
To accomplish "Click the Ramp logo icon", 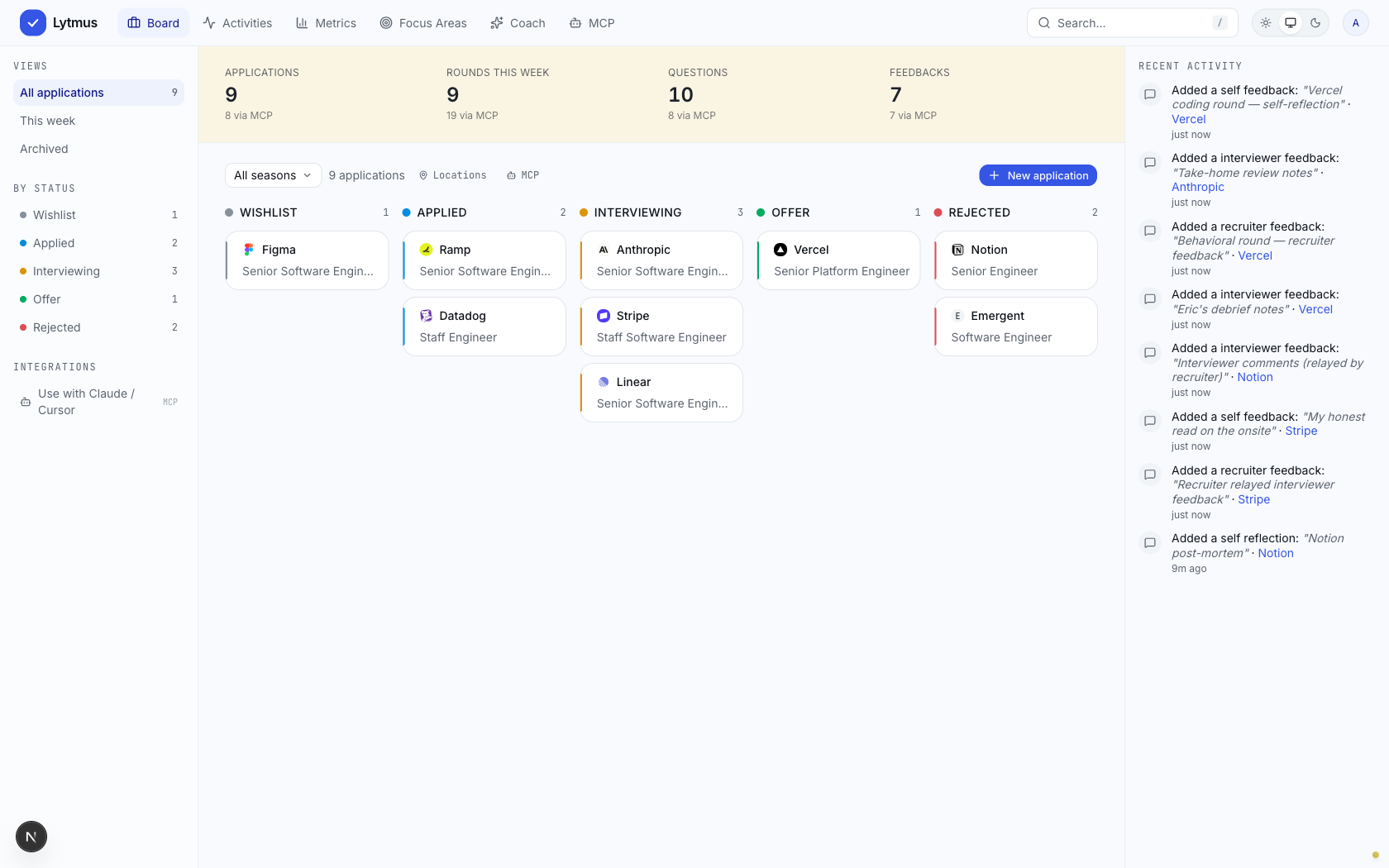I will click(x=426, y=250).
